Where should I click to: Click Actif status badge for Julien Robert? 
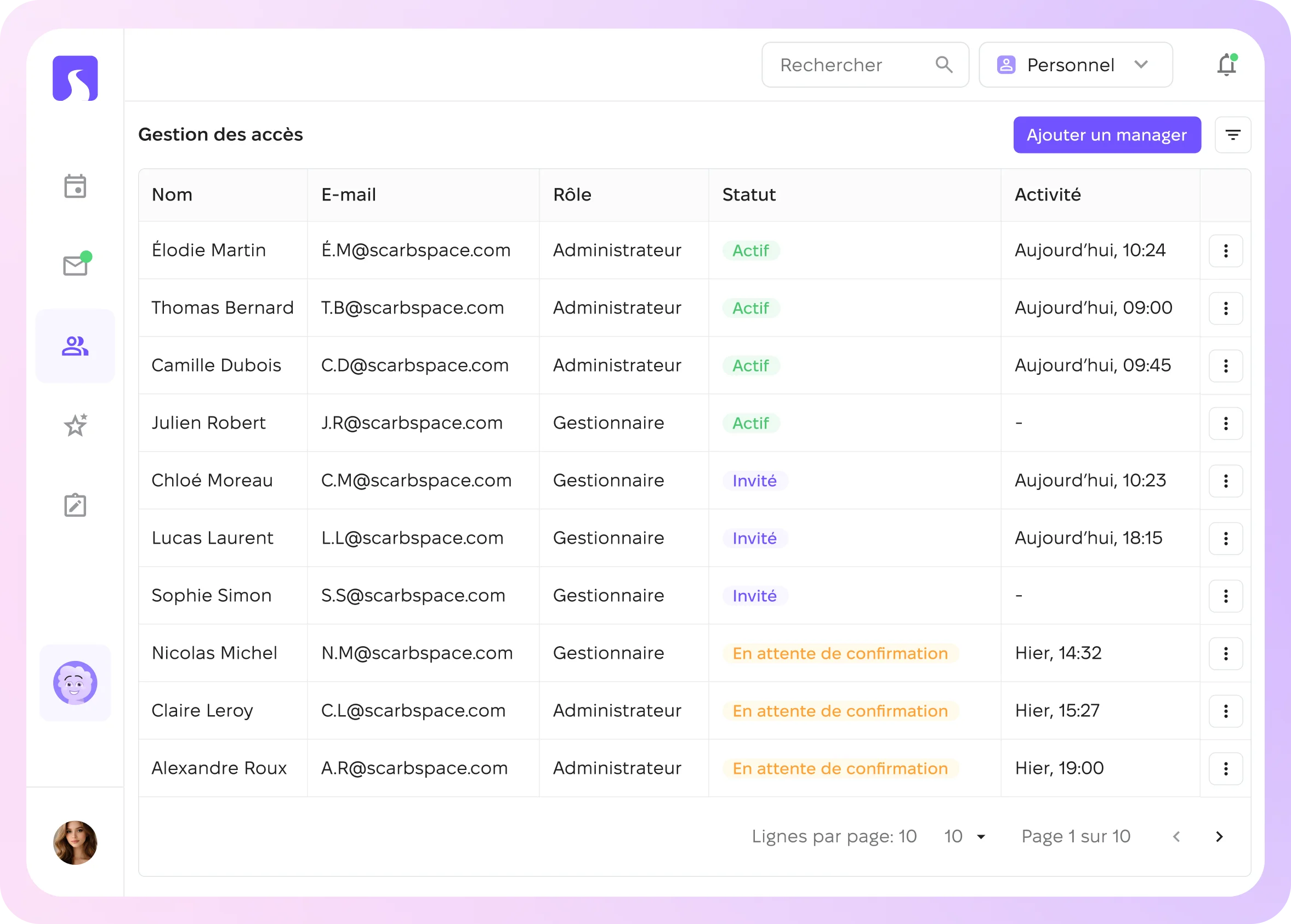coord(750,423)
